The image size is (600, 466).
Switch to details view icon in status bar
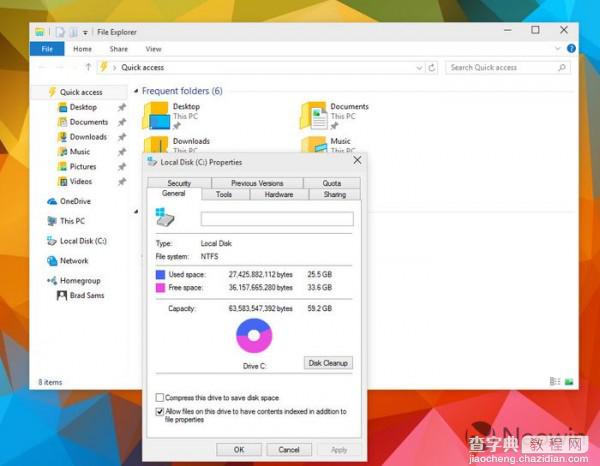pyautogui.click(x=555, y=381)
